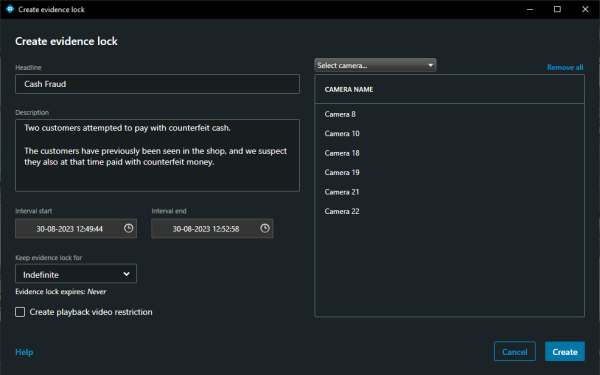Click the Remove all link
Image resolution: width=600 pixels, height=375 pixels.
pos(565,67)
